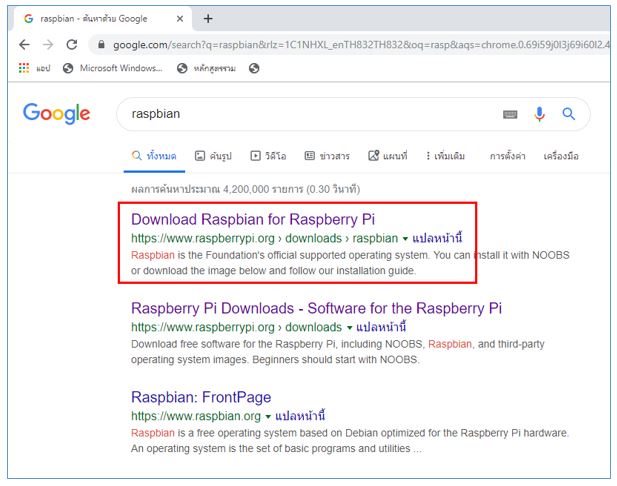Open เครื่องมือ search tools

[561, 156]
